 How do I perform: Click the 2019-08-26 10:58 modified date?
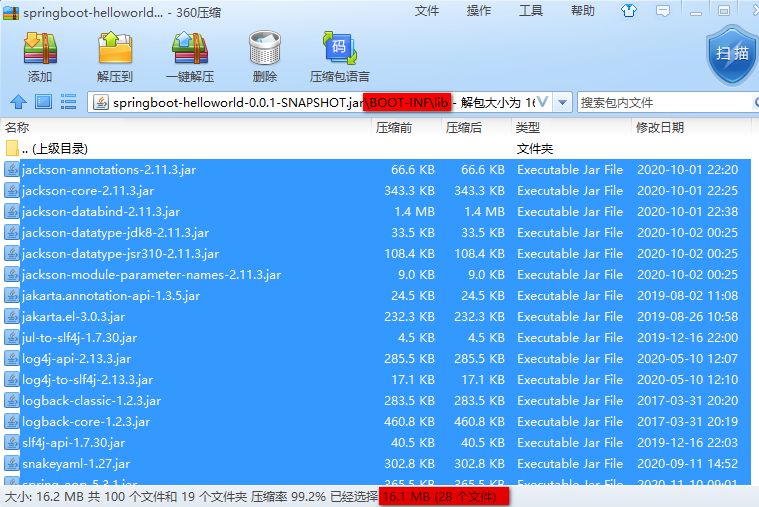click(x=687, y=317)
